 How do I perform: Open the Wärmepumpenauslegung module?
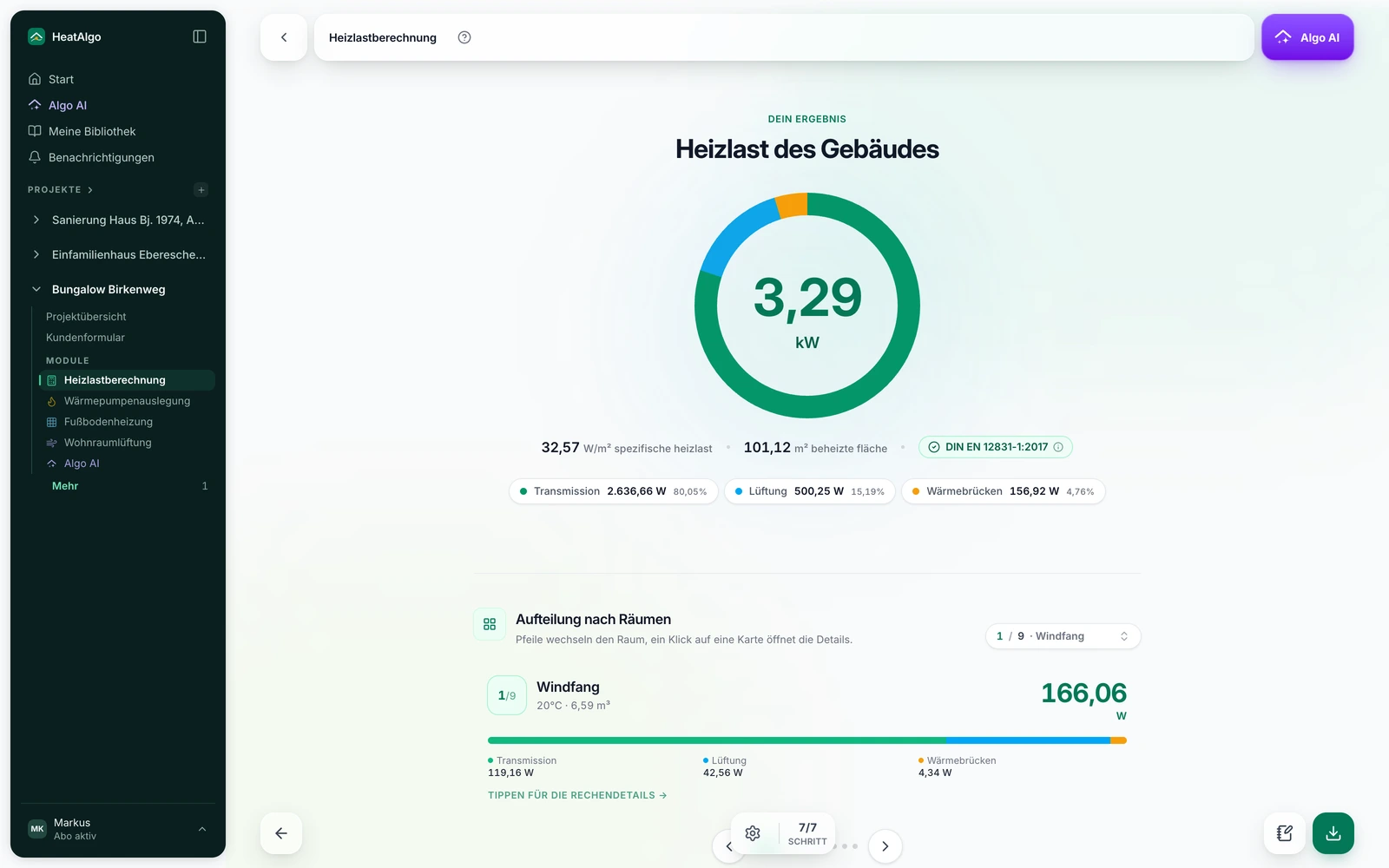coord(127,401)
